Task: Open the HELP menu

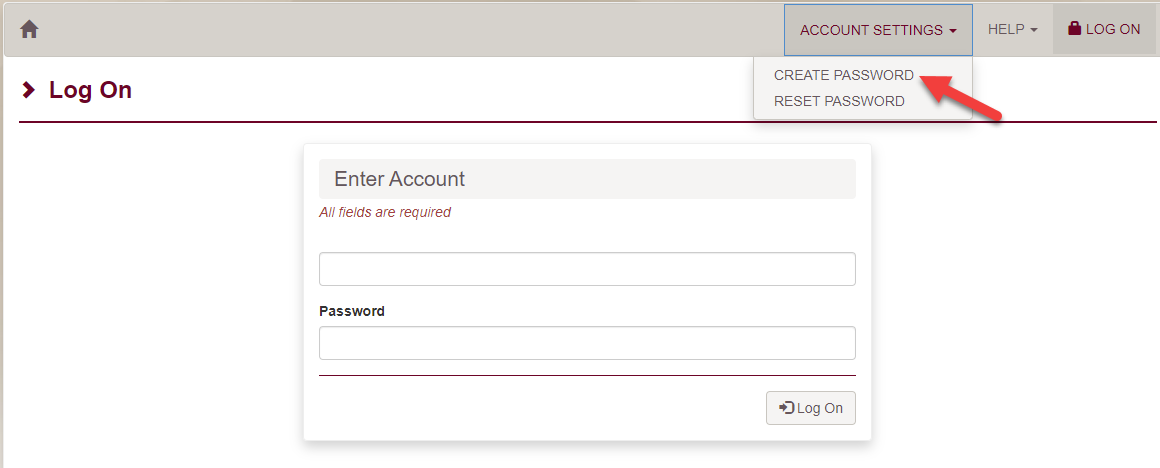Action: tap(1013, 30)
